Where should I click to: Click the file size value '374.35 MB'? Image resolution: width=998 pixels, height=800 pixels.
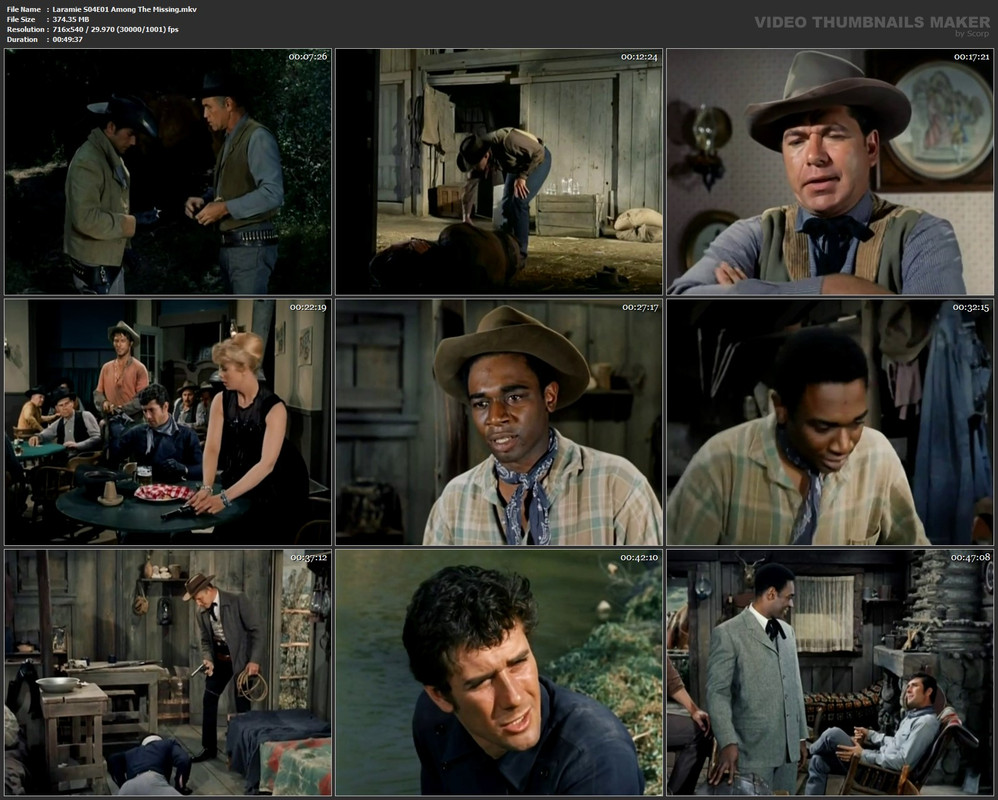pyautogui.click(x=71, y=19)
